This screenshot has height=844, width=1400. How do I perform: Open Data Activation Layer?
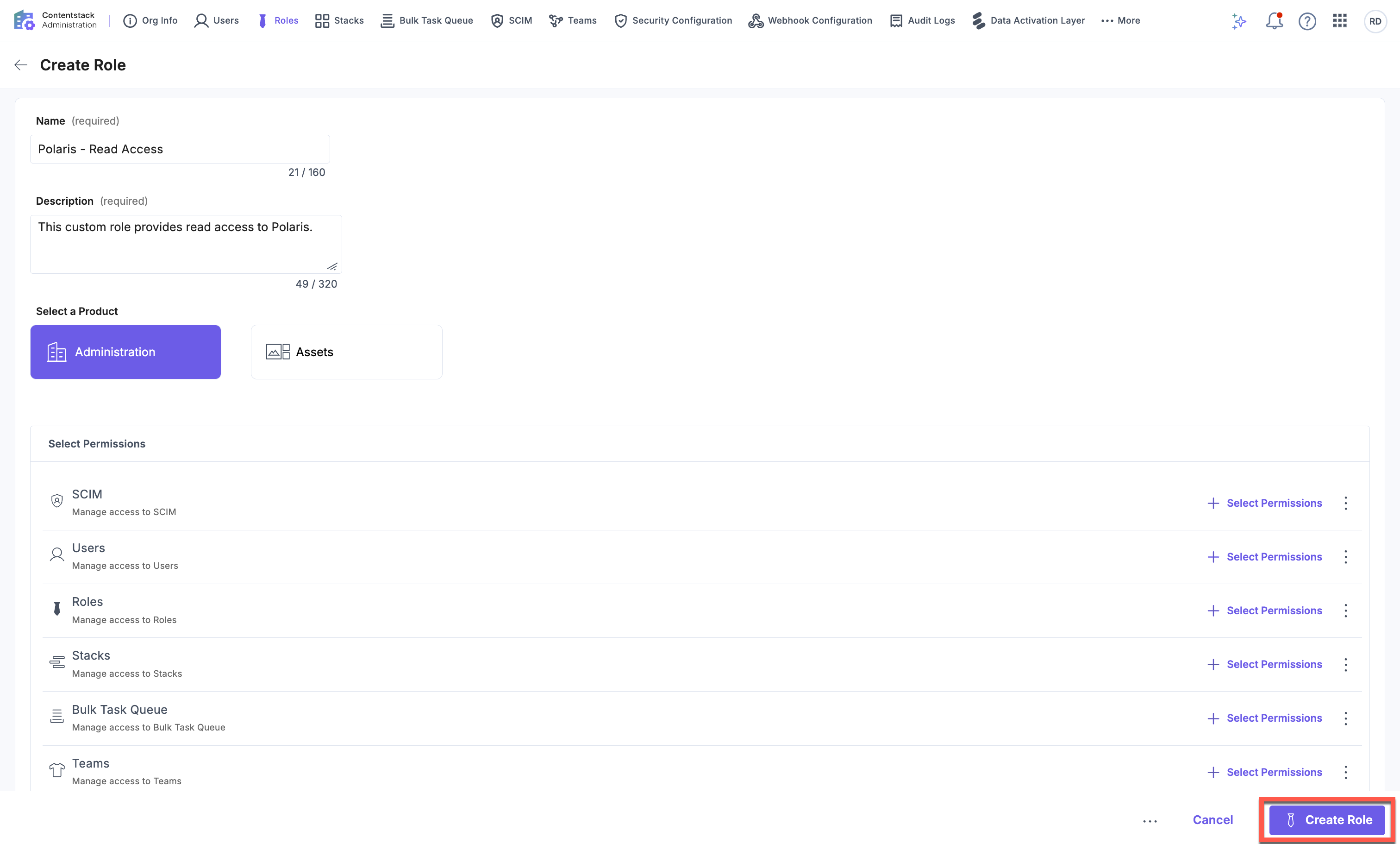[1028, 20]
